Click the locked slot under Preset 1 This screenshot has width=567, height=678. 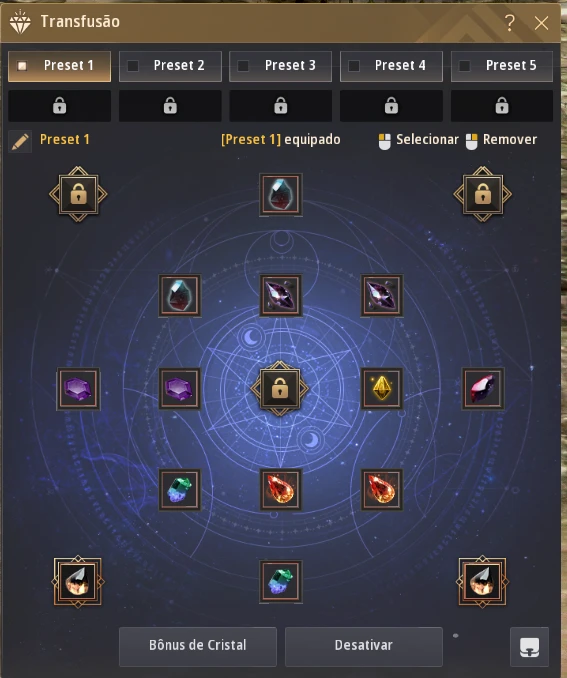pyautogui.click(x=60, y=106)
